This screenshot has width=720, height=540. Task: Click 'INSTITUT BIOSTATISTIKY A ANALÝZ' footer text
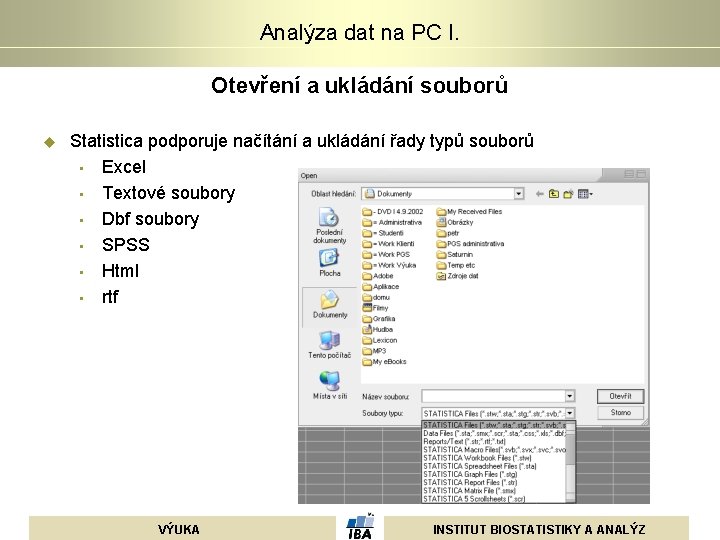point(539,529)
